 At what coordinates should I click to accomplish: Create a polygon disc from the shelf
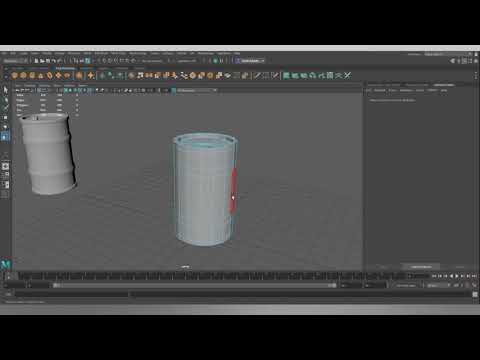tap(67, 76)
